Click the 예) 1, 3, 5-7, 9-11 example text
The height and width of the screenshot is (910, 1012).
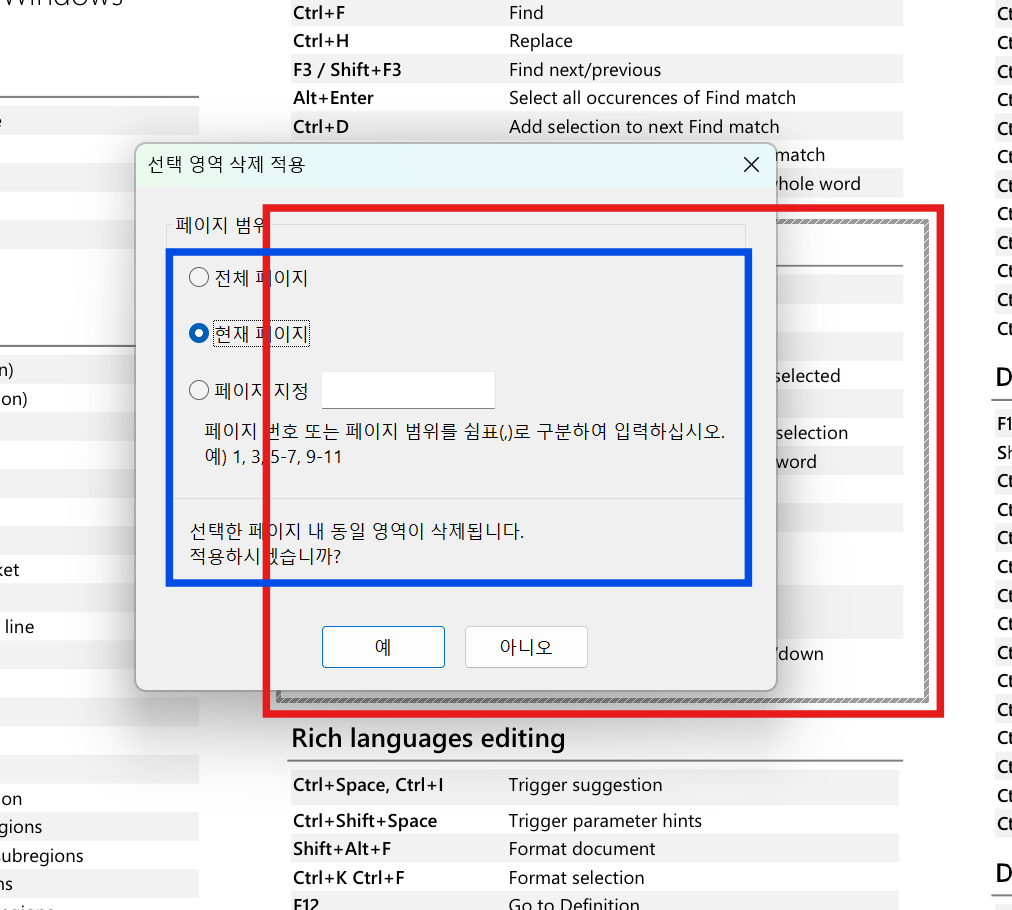coord(274,457)
